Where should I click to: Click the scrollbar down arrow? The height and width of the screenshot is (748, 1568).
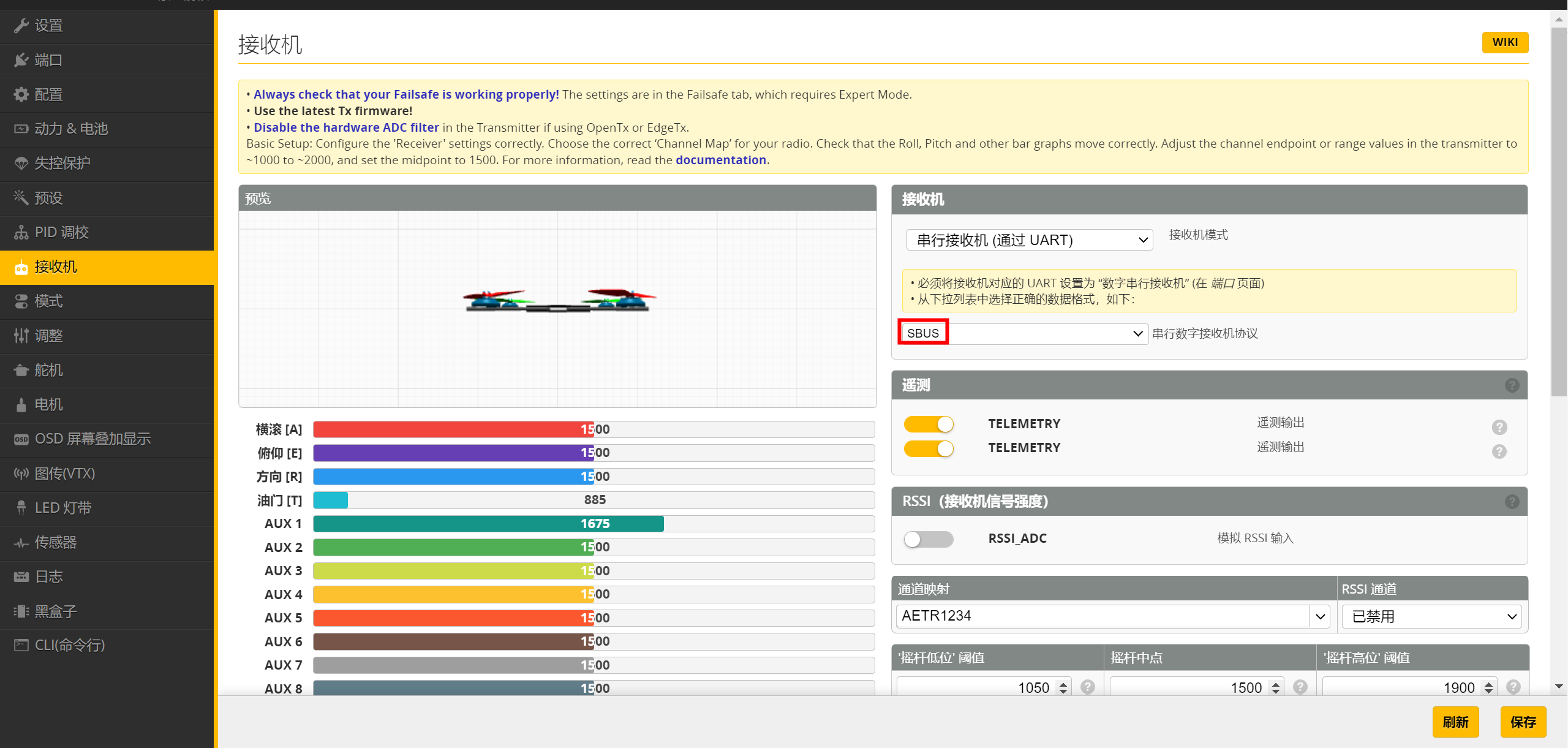(x=1559, y=687)
